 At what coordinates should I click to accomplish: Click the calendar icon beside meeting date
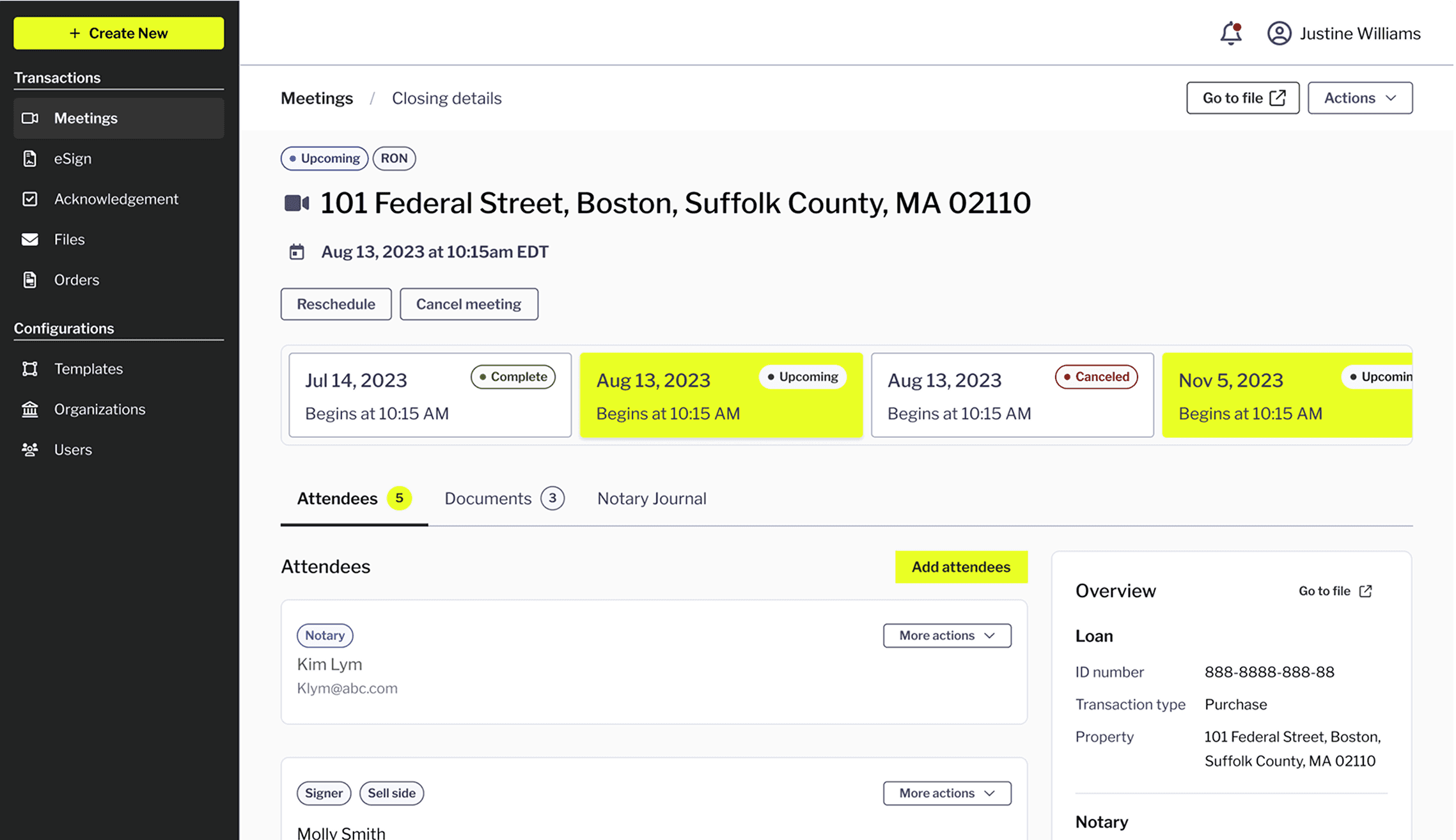coord(297,252)
